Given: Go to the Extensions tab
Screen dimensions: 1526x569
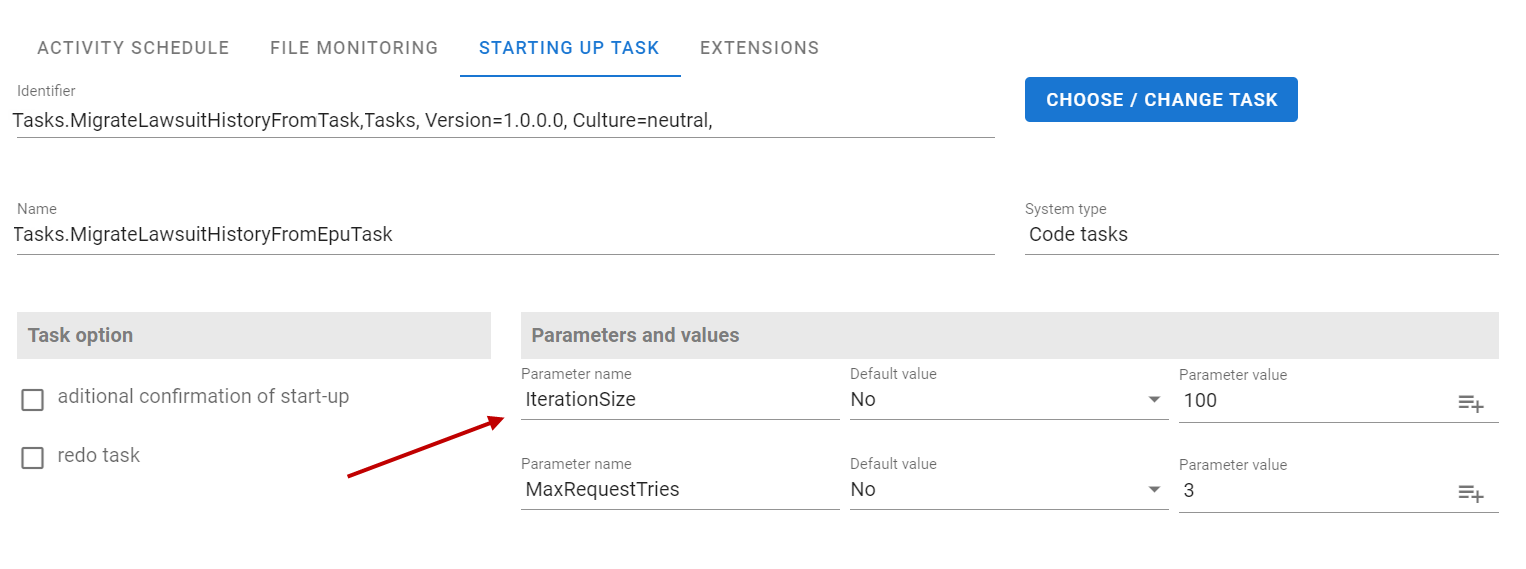Looking at the screenshot, I should tap(759, 48).
